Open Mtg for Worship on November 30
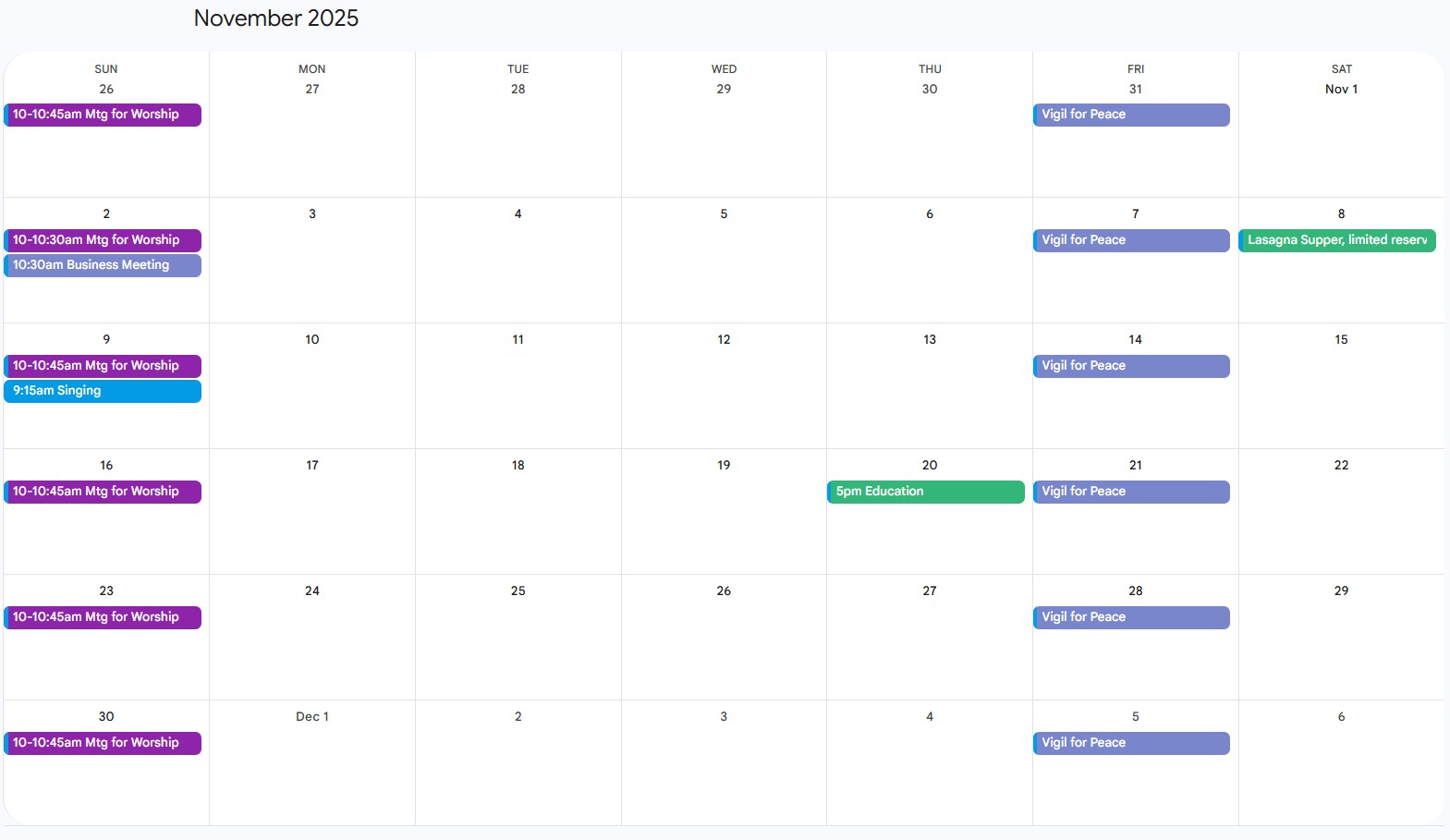 pos(103,743)
